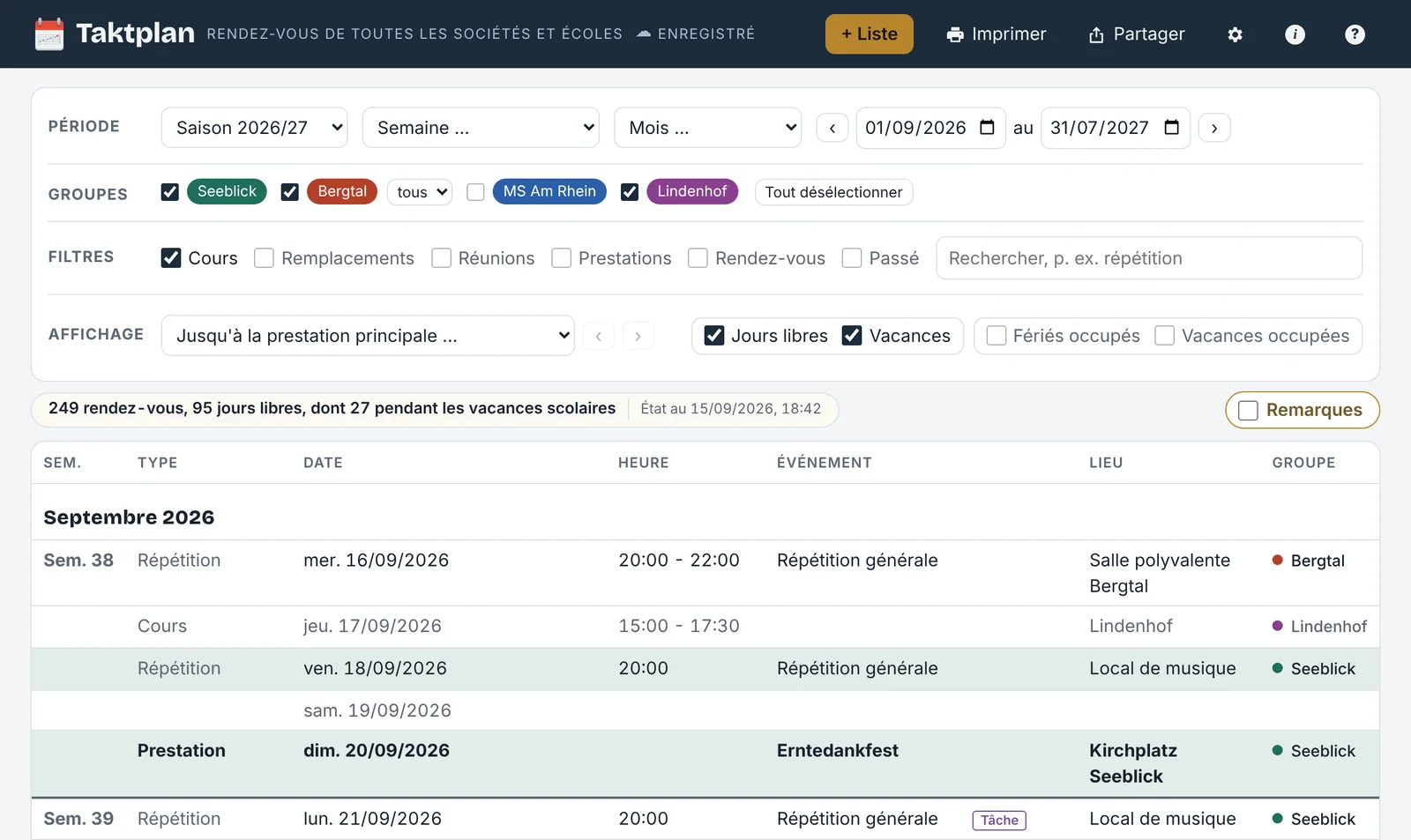1411x840 pixels.
Task: Go to next period with right arrow
Action: coord(1214,128)
